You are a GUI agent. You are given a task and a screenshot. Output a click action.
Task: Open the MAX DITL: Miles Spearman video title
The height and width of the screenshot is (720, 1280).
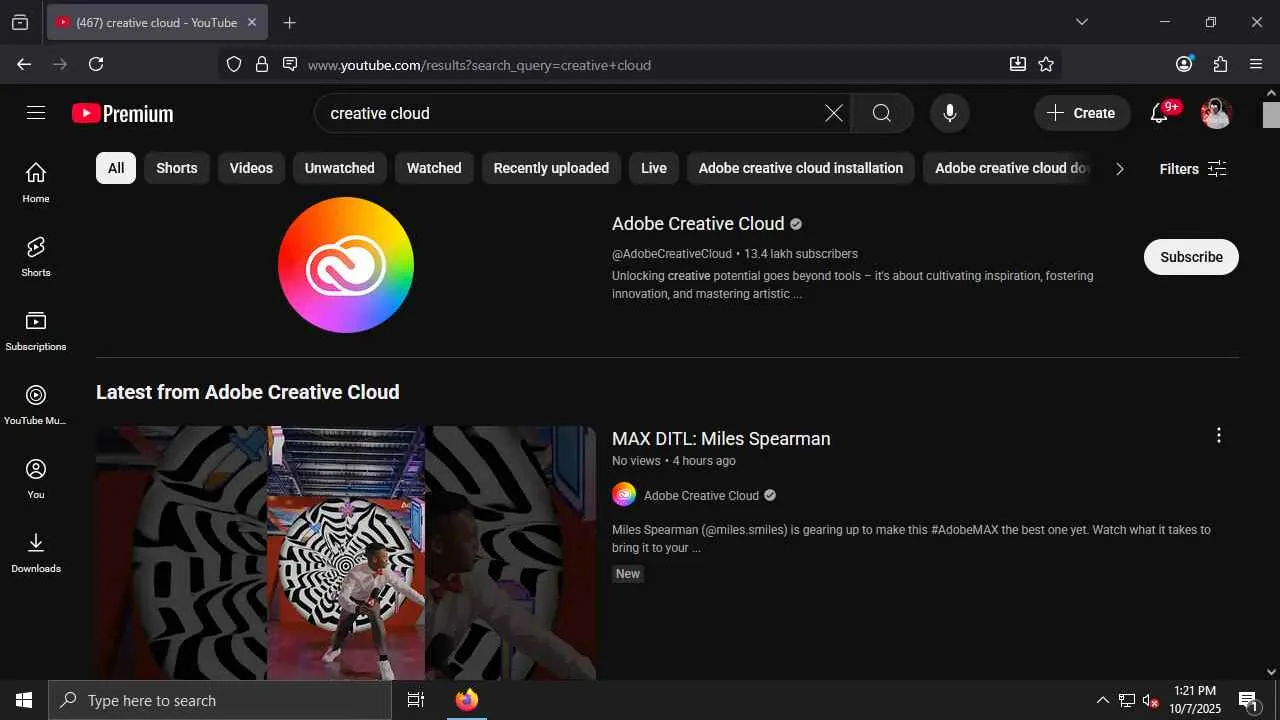click(721, 439)
